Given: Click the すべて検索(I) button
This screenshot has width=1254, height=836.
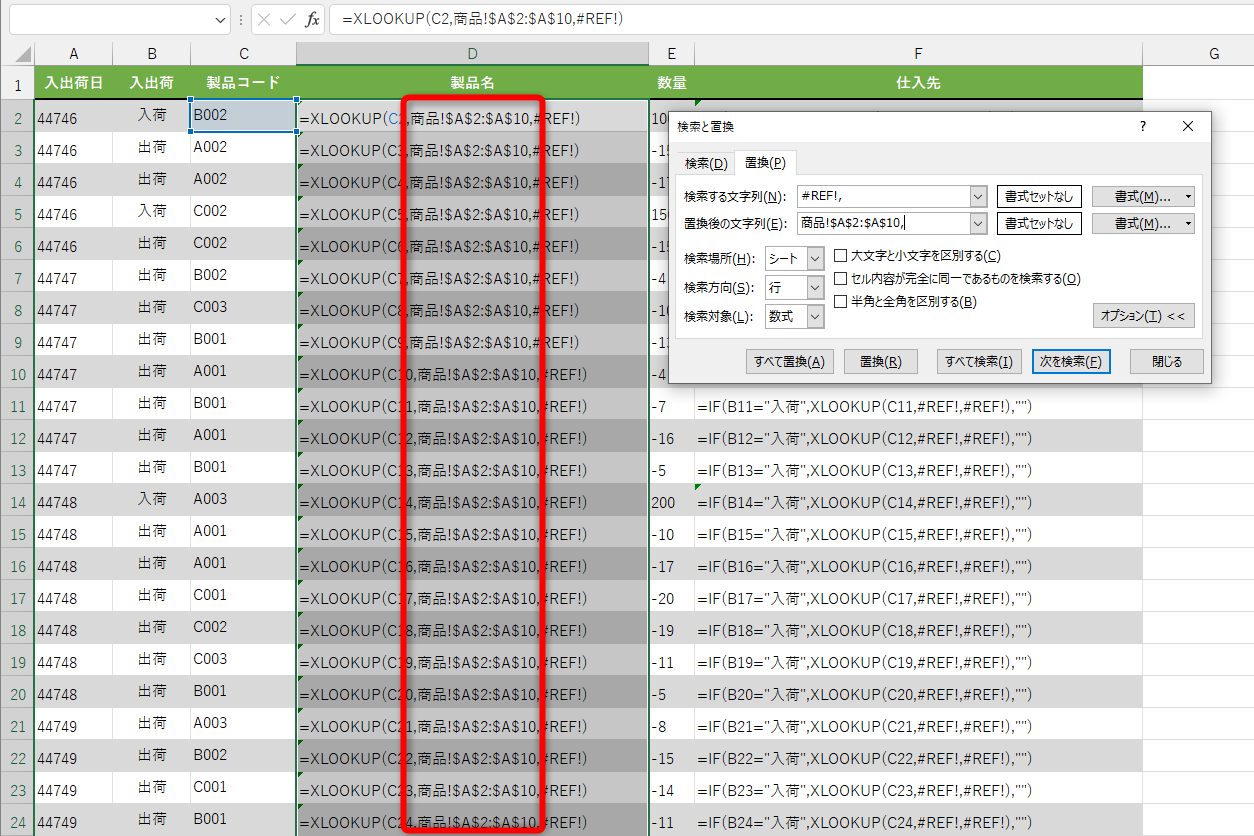Looking at the screenshot, I should (x=980, y=362).
